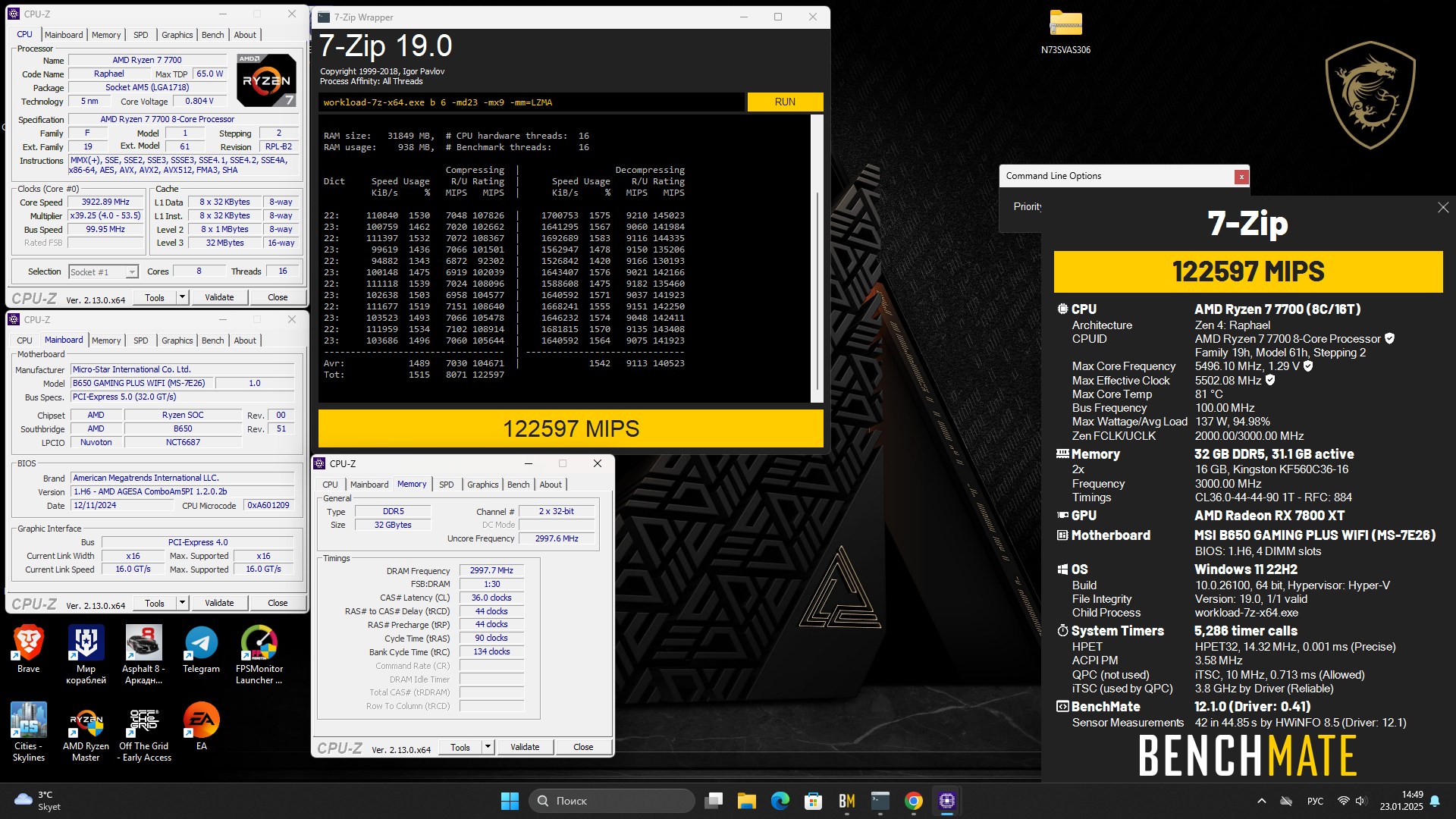This screenshot has height=819, width=1456.
Task: Open BenchMate from the taskbar
Action: point(846,801)
